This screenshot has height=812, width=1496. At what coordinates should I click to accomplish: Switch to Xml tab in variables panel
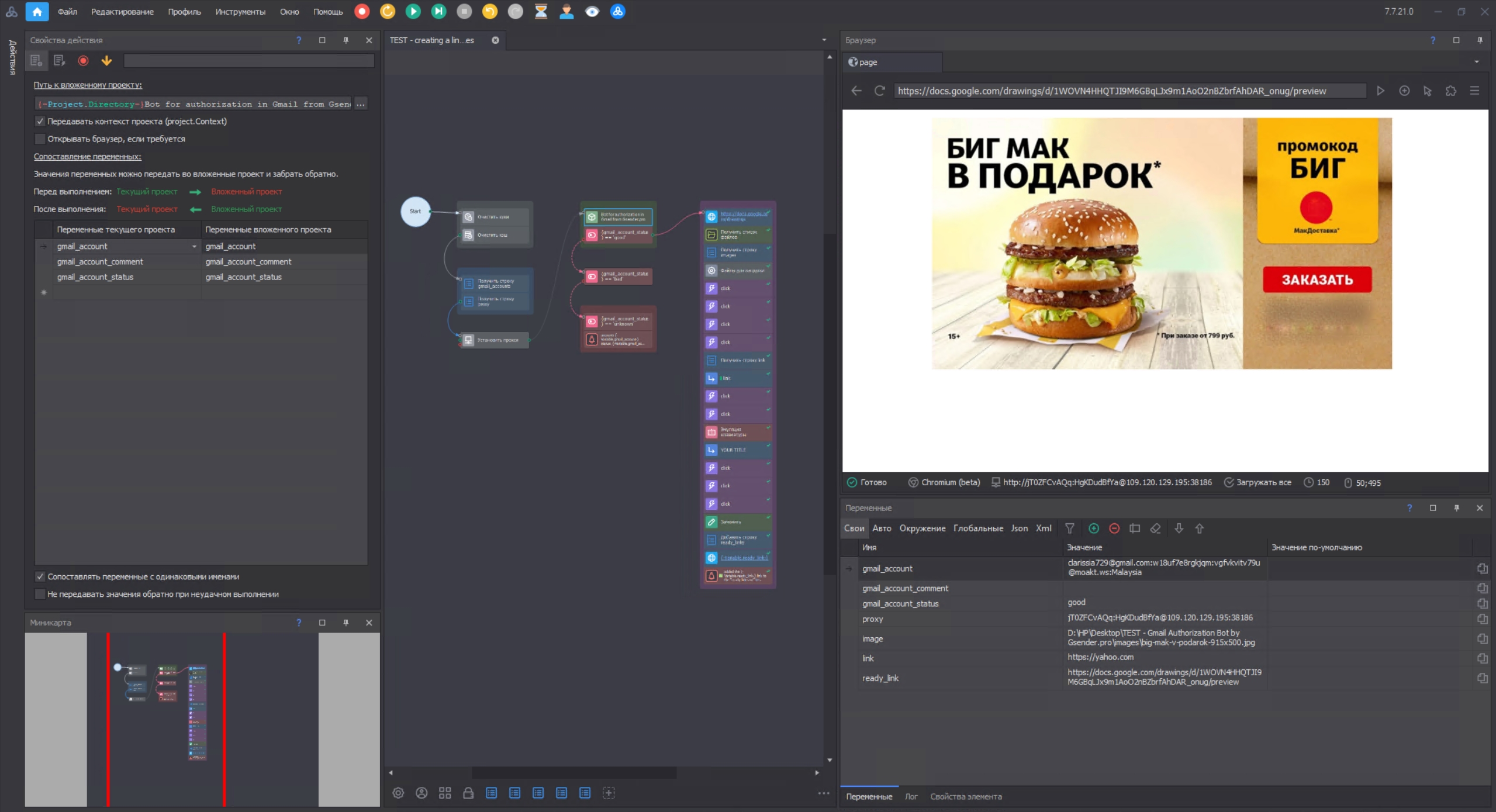(1044, 528)
